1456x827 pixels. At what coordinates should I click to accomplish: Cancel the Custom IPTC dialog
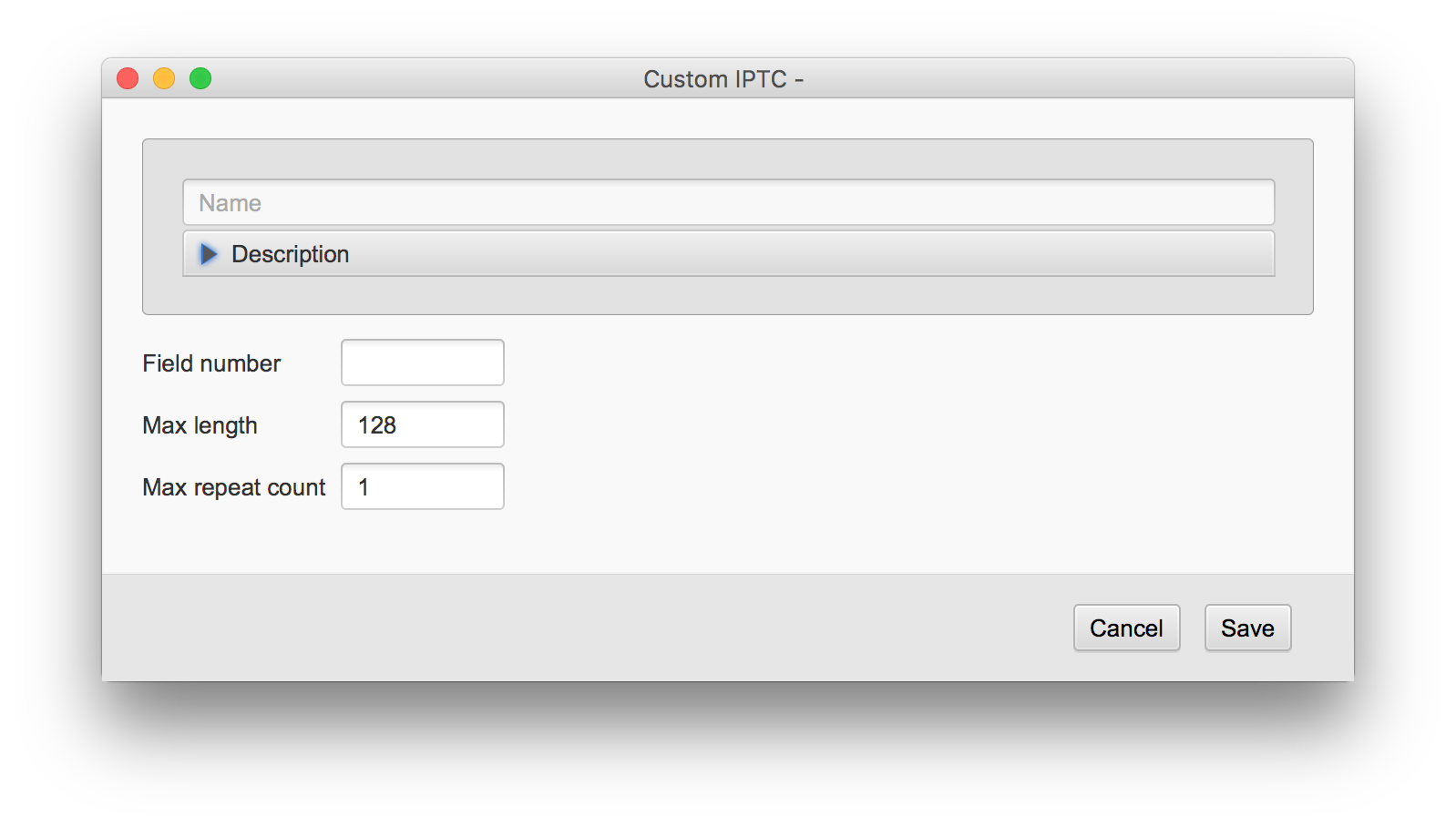(1126, 628)
